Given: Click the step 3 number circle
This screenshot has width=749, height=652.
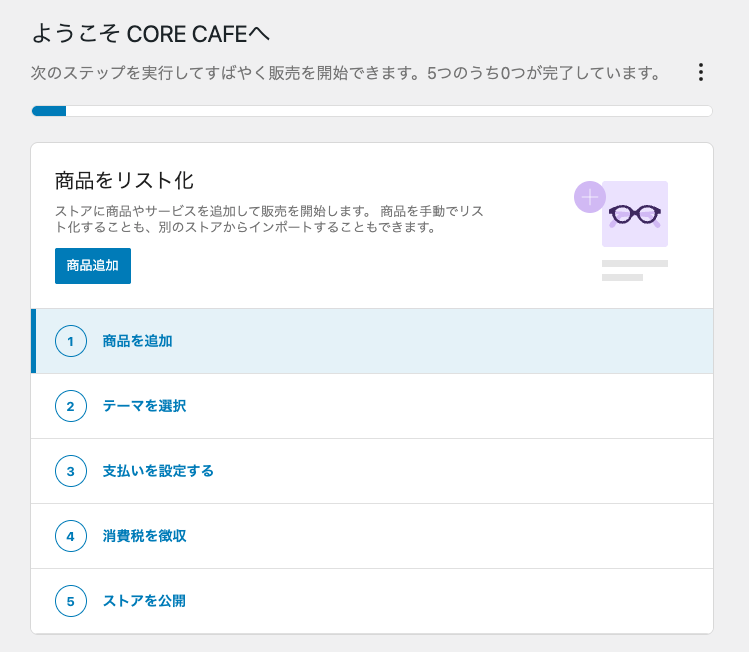Looking at the screenshot, I should click(x=71, y=471).
